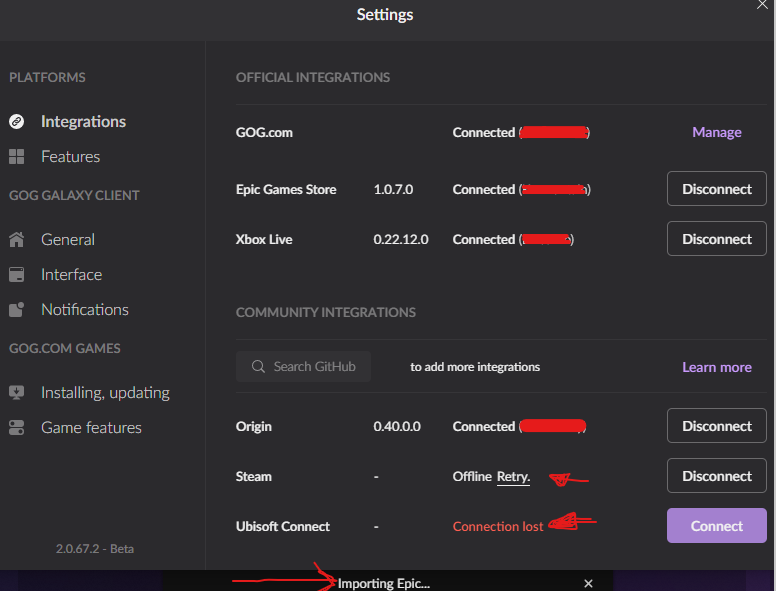Open Installing, updating settings
776x591 pixels.
click(x=105, y=393)
